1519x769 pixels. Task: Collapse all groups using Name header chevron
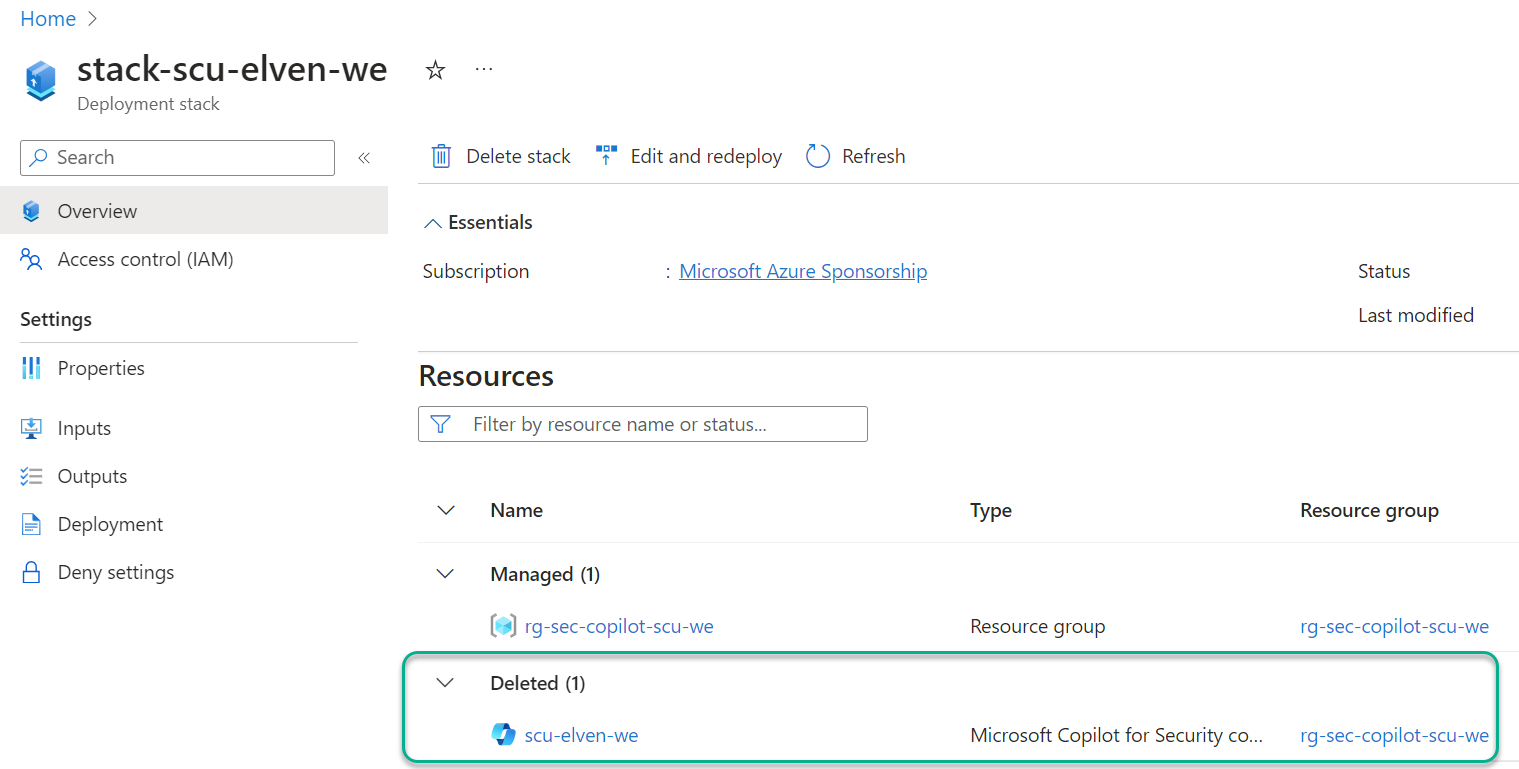coord(446,510)
